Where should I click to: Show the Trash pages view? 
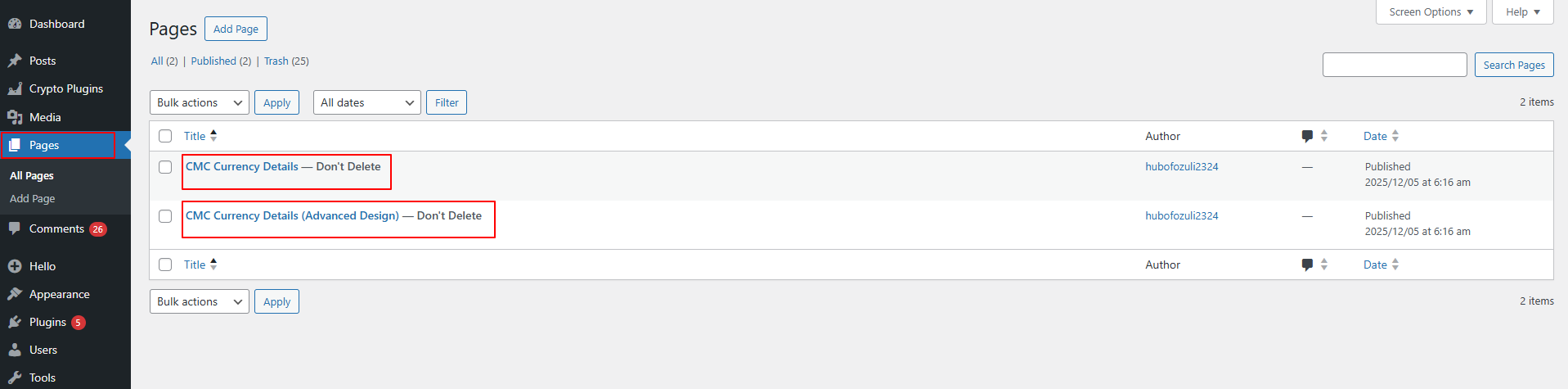click(x=276, y=61)
